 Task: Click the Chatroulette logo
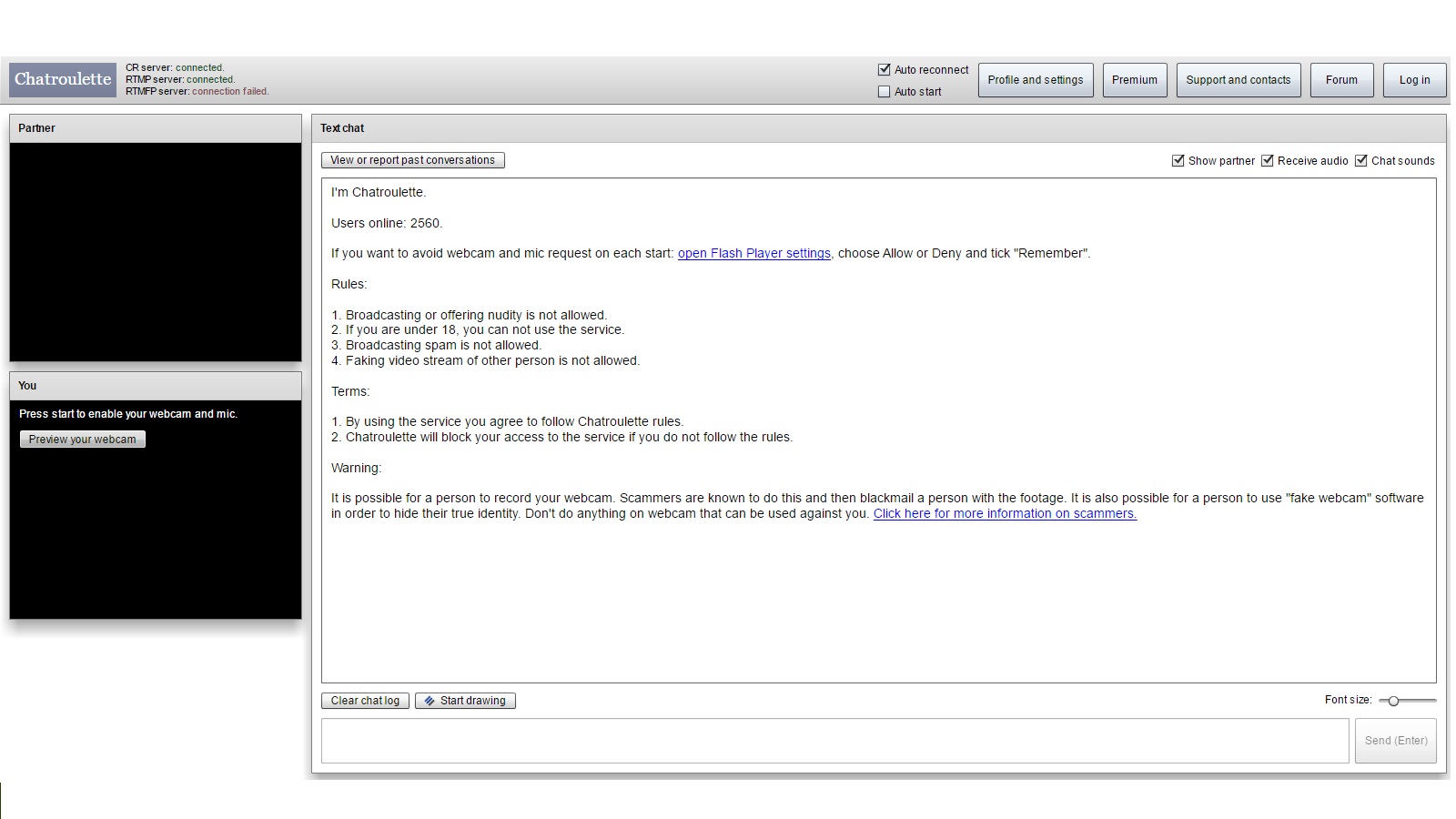pos(63,79)
